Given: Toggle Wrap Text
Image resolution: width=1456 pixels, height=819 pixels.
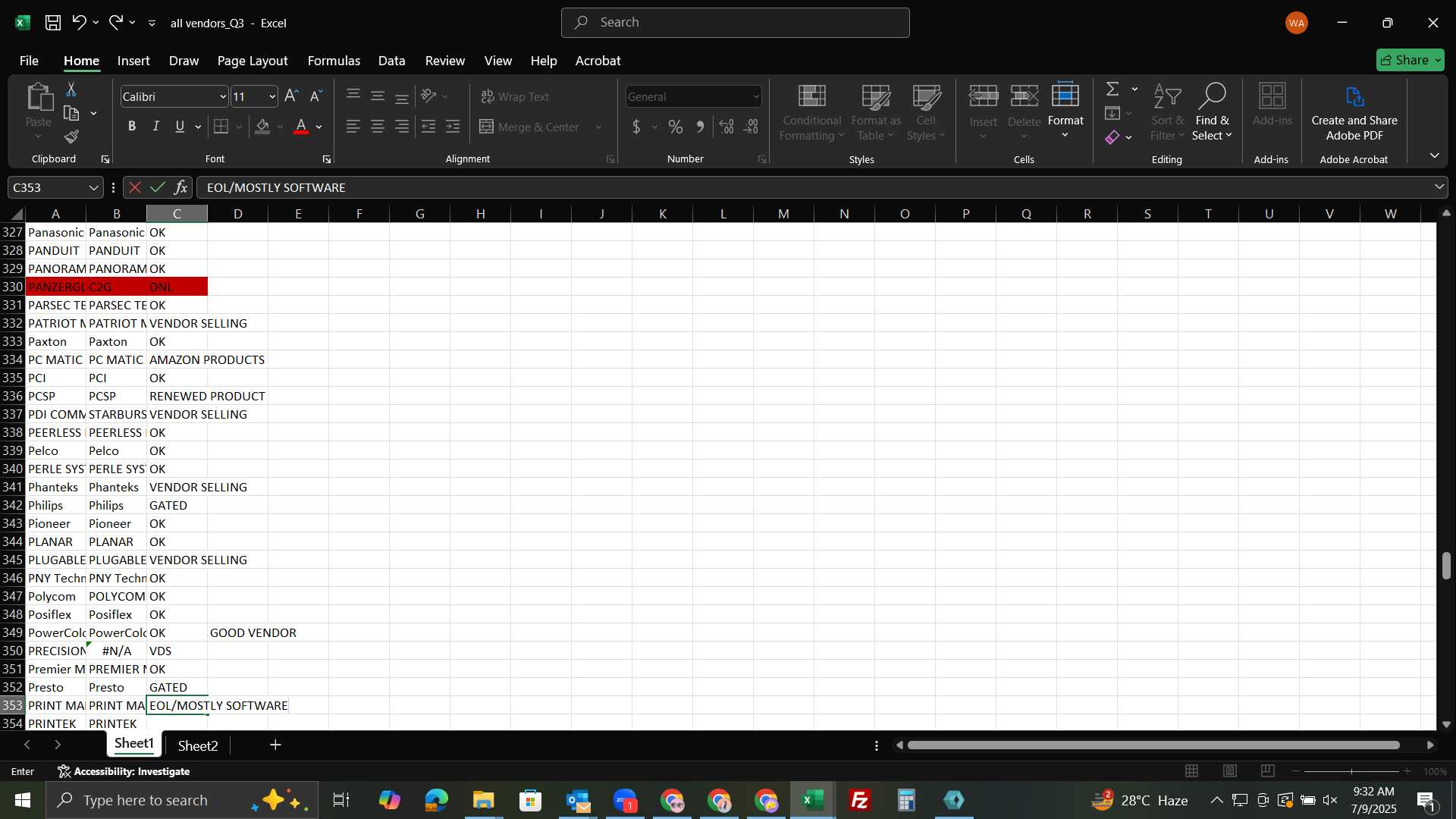Looking at the screenshot, I should coord(515,96).
